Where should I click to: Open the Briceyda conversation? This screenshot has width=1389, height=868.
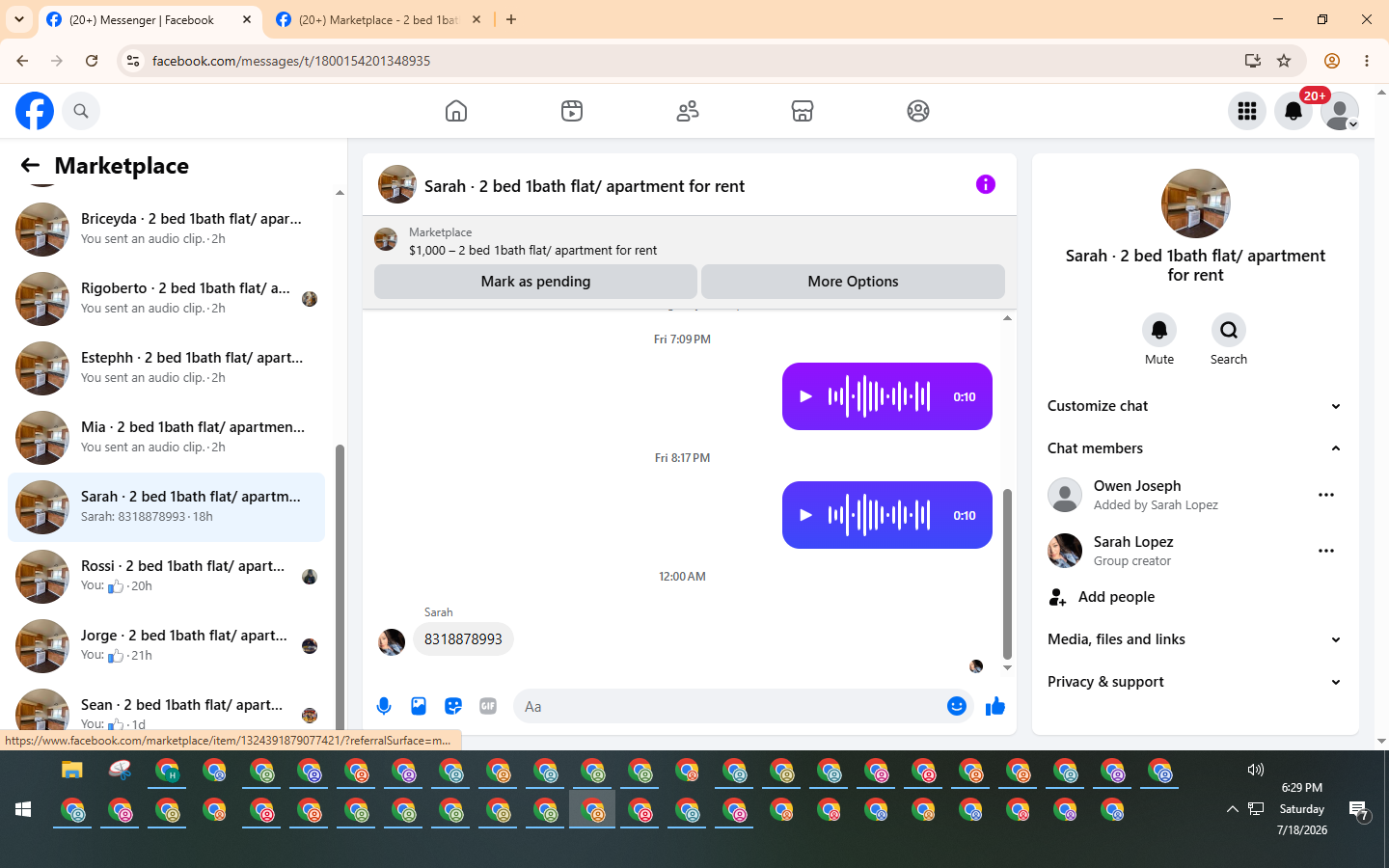click(x=166, y=230)
